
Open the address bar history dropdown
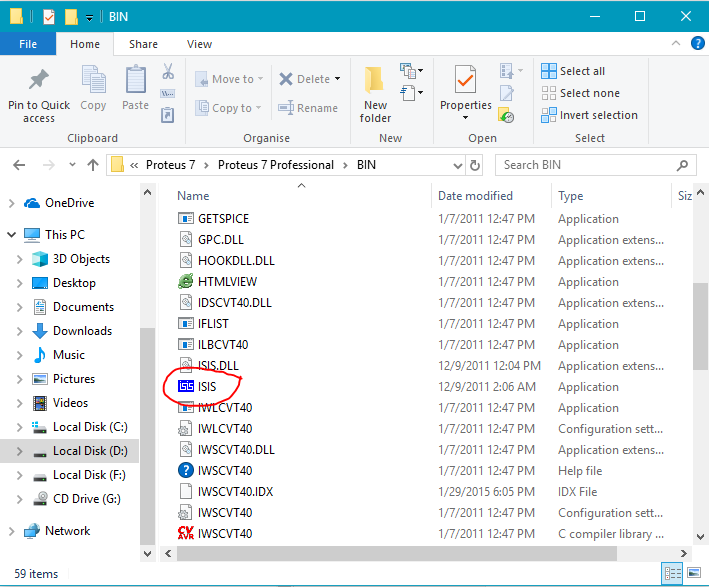(x=458, y=166)
